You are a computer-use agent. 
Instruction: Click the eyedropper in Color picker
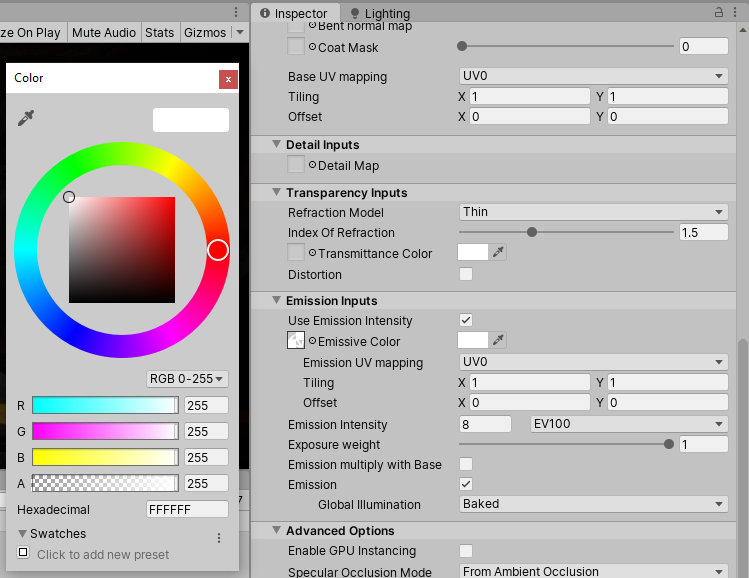coord(26,119)
